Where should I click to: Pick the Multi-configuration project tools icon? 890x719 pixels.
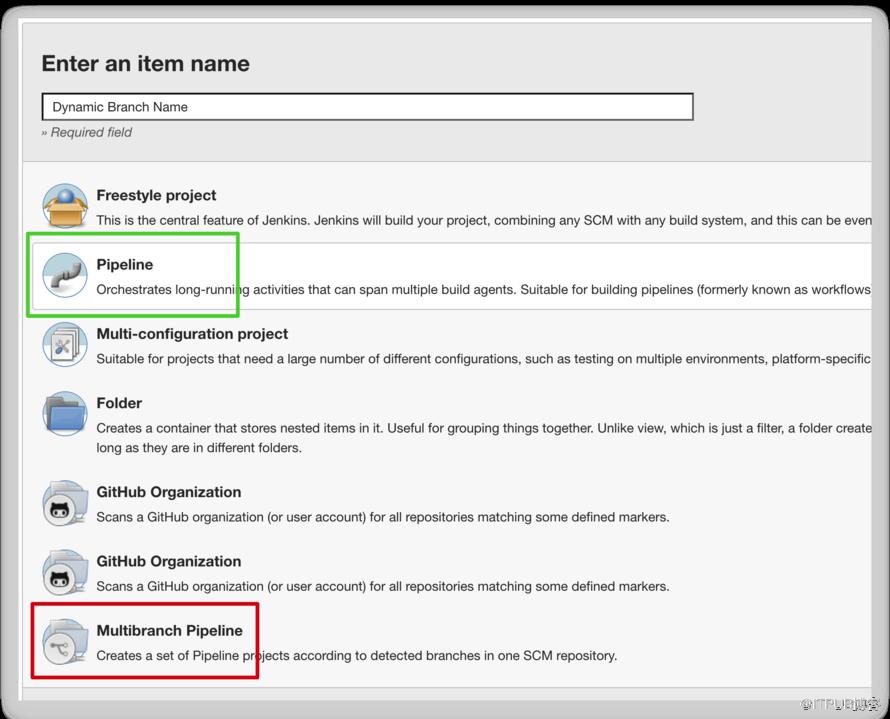[x=65, y=344]
